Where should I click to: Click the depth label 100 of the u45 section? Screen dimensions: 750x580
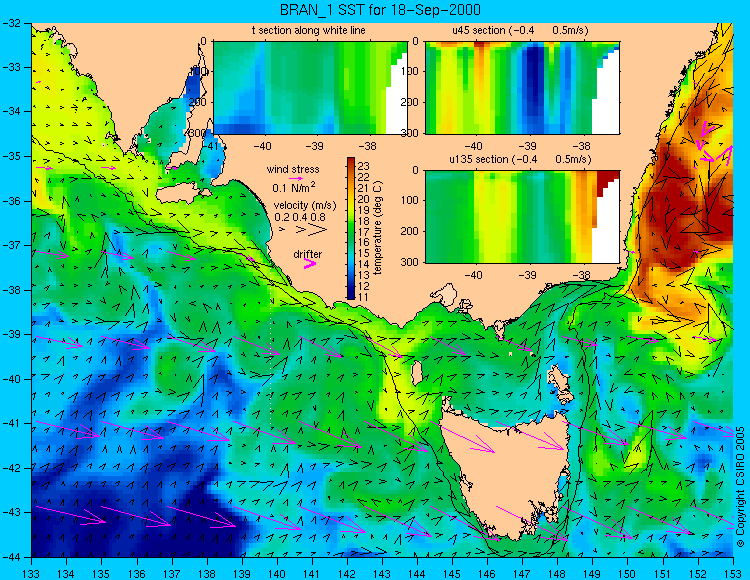(411, 72)
